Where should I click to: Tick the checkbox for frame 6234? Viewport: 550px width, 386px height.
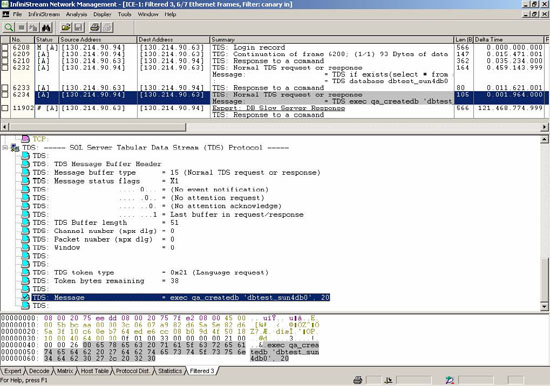coord(5,94)
